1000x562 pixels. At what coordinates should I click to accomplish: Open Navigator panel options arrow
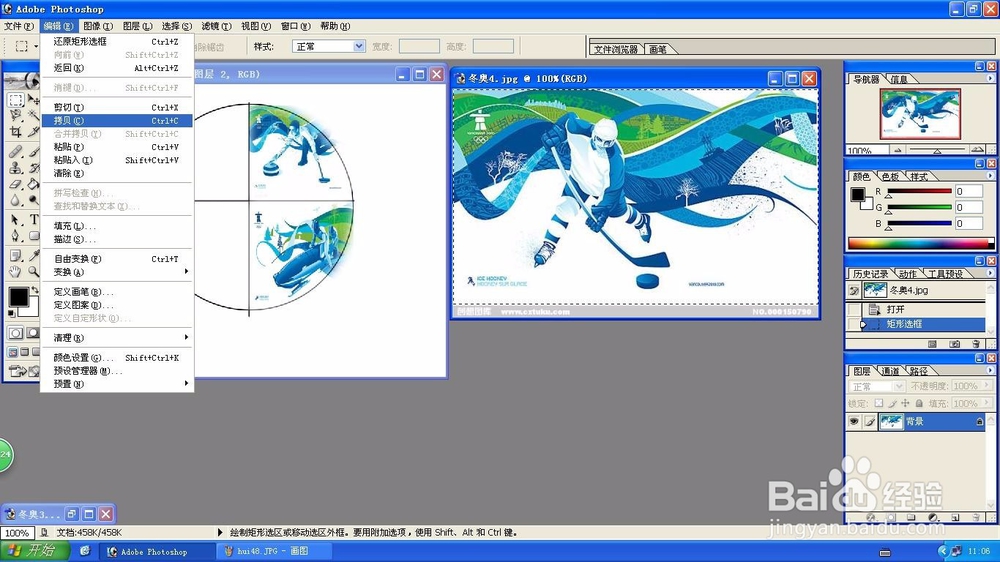990,78
